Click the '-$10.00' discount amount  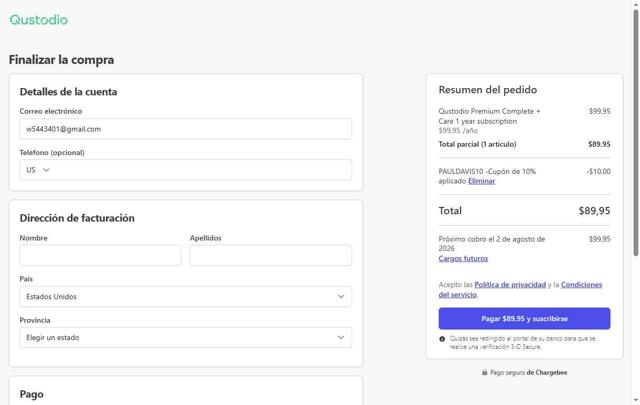598,171
